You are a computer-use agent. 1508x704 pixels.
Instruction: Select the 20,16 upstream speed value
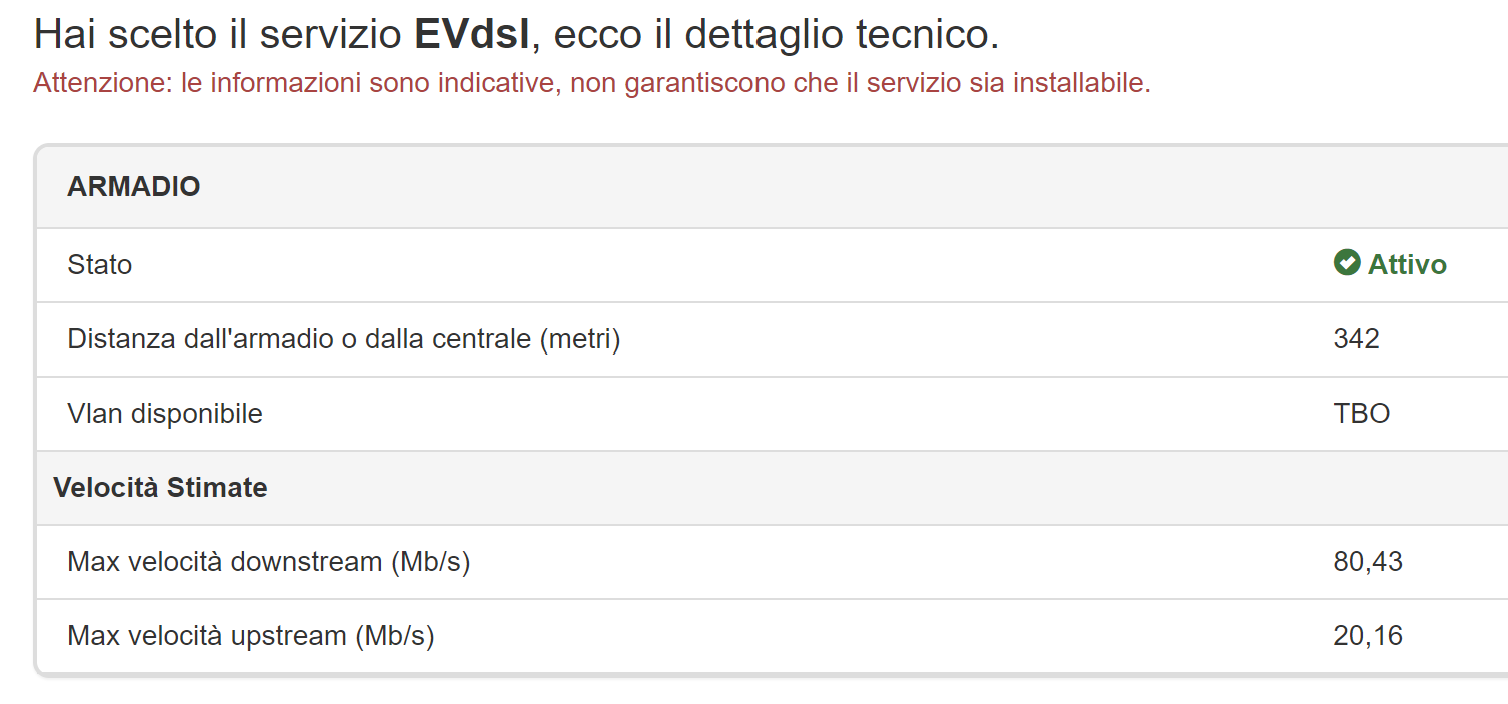coord(1368,636)
